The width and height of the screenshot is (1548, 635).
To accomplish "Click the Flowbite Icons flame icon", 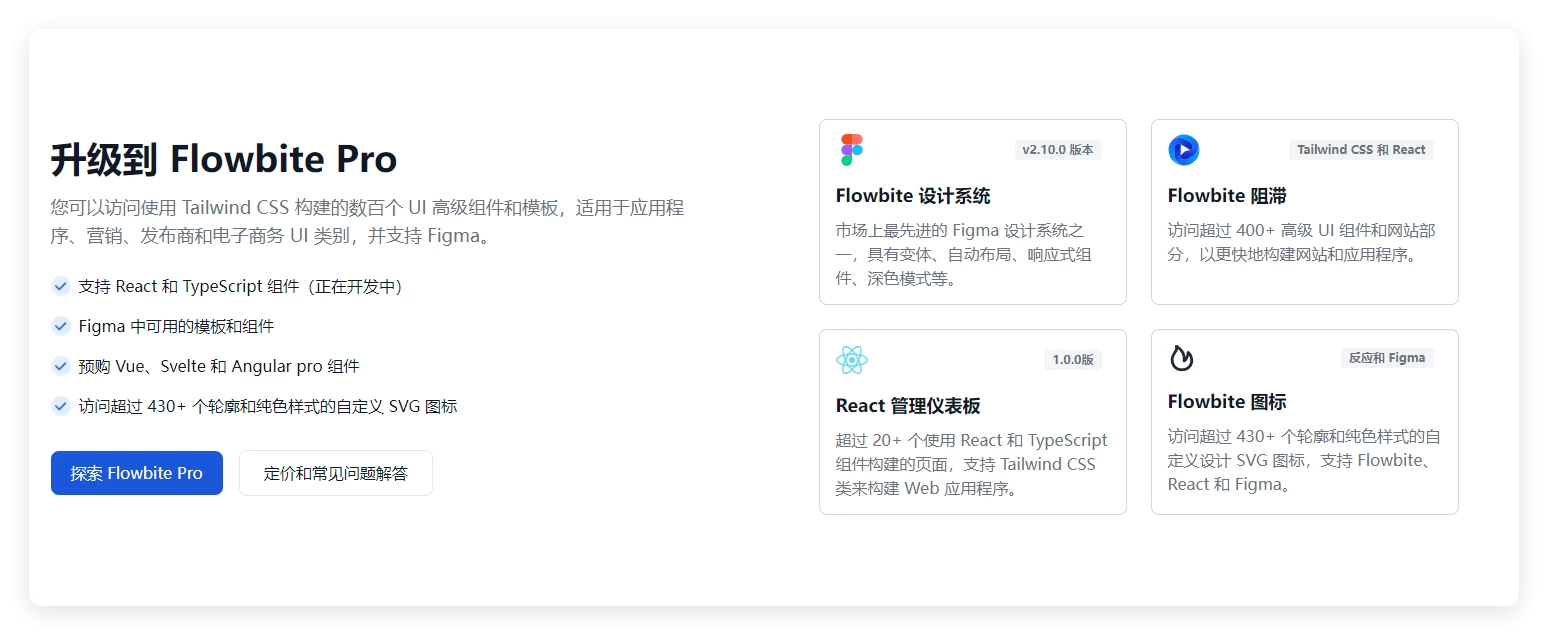I will [x=1182, y=358].
